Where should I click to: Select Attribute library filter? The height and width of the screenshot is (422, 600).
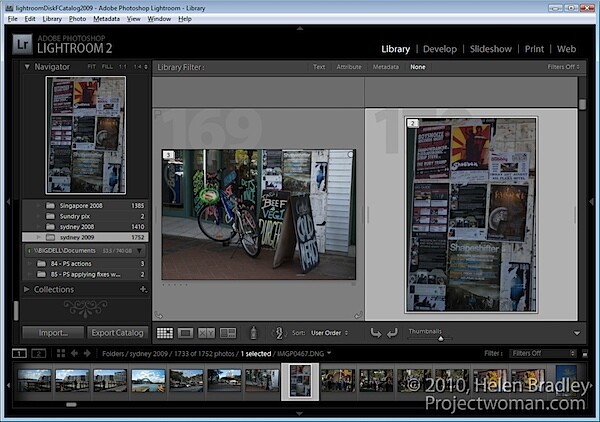(x=349, y=67)
